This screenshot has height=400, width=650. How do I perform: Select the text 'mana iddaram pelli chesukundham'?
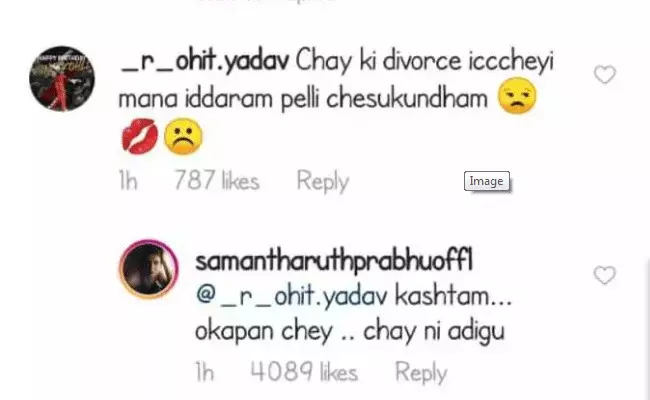303,99
